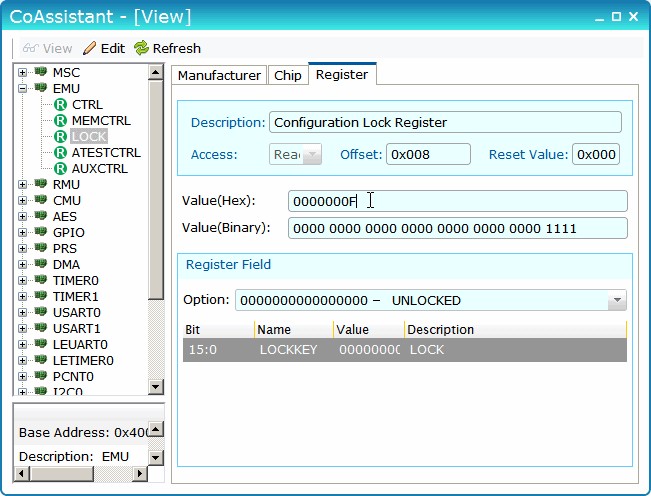Screen dimensions: 651x496
Task: Click the Value(Hex) input field
Action: [457, 201]
